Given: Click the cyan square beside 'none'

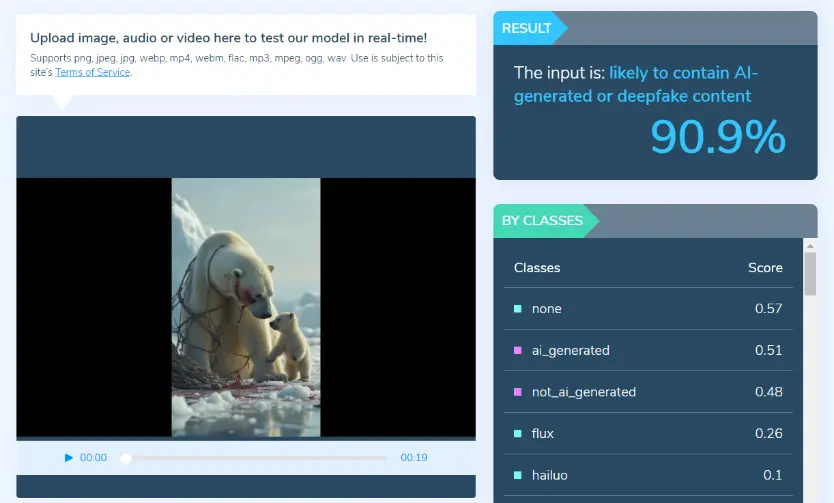Looking at the screenshot, I should tap(518, 309).
